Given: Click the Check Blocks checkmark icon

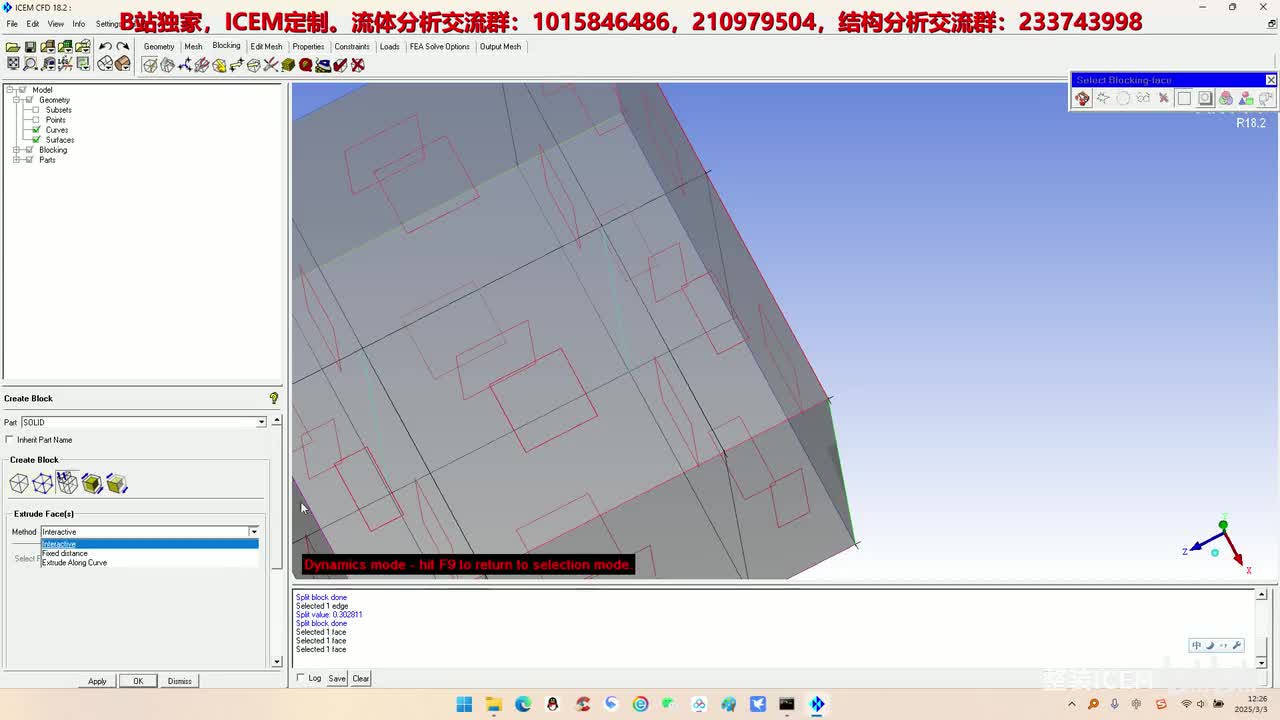Looking at the screenshot, I should point(340,65).
